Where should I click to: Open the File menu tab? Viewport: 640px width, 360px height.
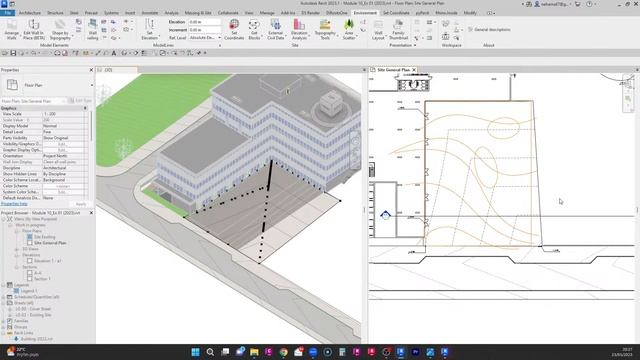8,13
